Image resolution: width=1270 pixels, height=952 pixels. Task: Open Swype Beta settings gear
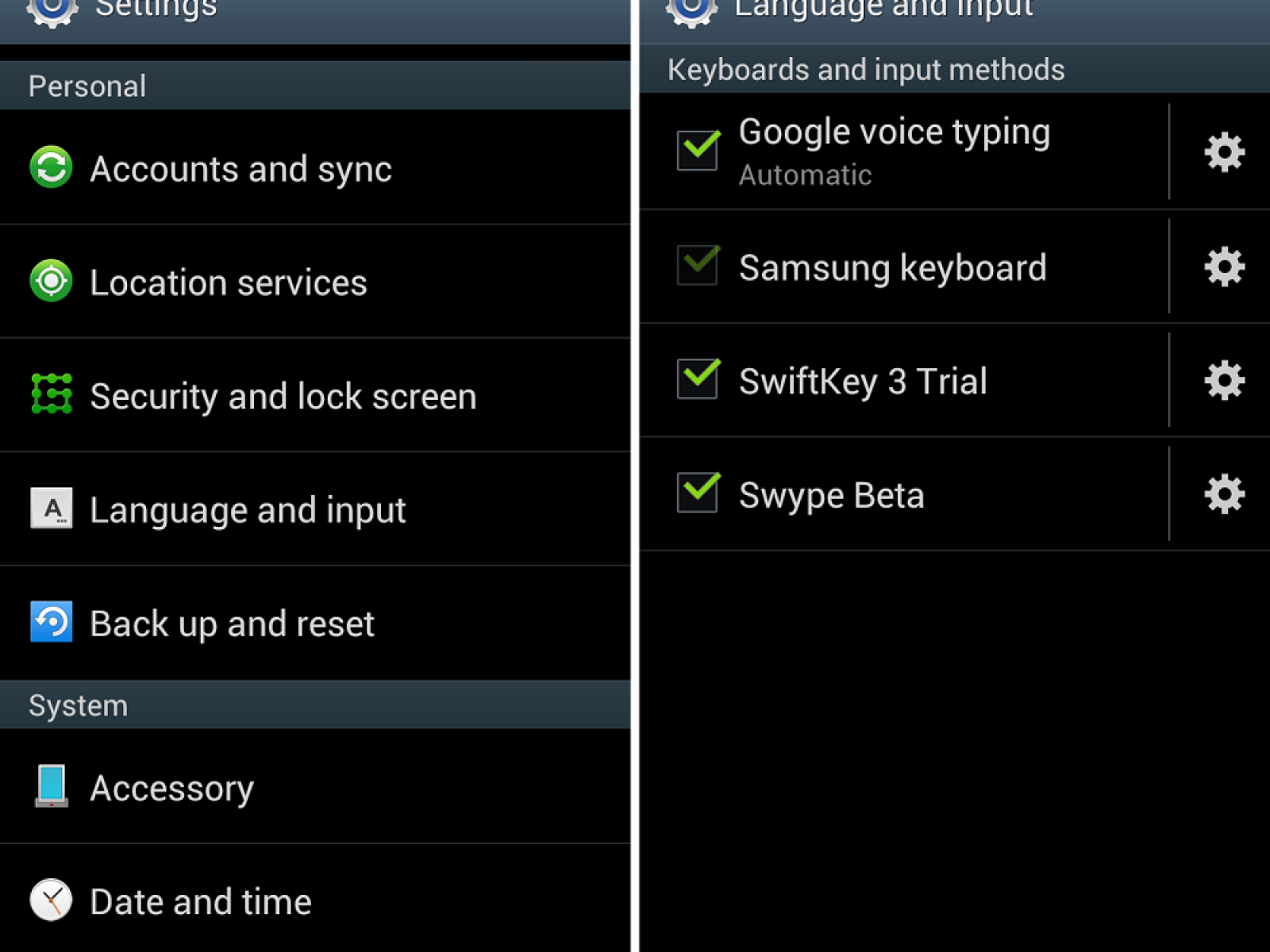(1224, 494)
